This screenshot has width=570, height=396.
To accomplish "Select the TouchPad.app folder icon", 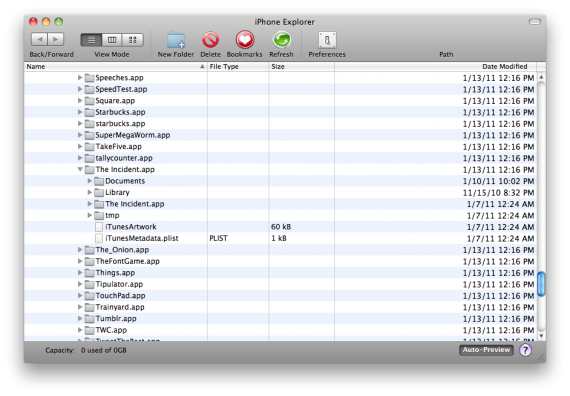I will click(x=89, y=296).
